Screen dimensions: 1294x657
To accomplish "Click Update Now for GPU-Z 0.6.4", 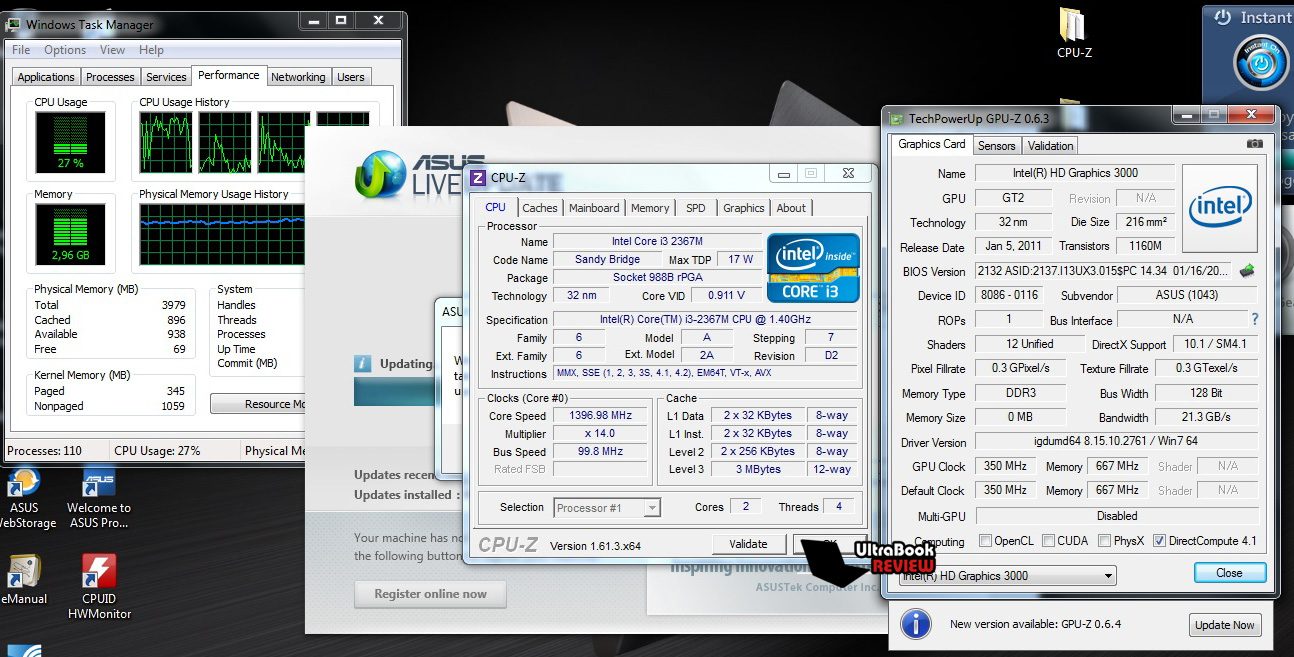I will [1225, 625].
